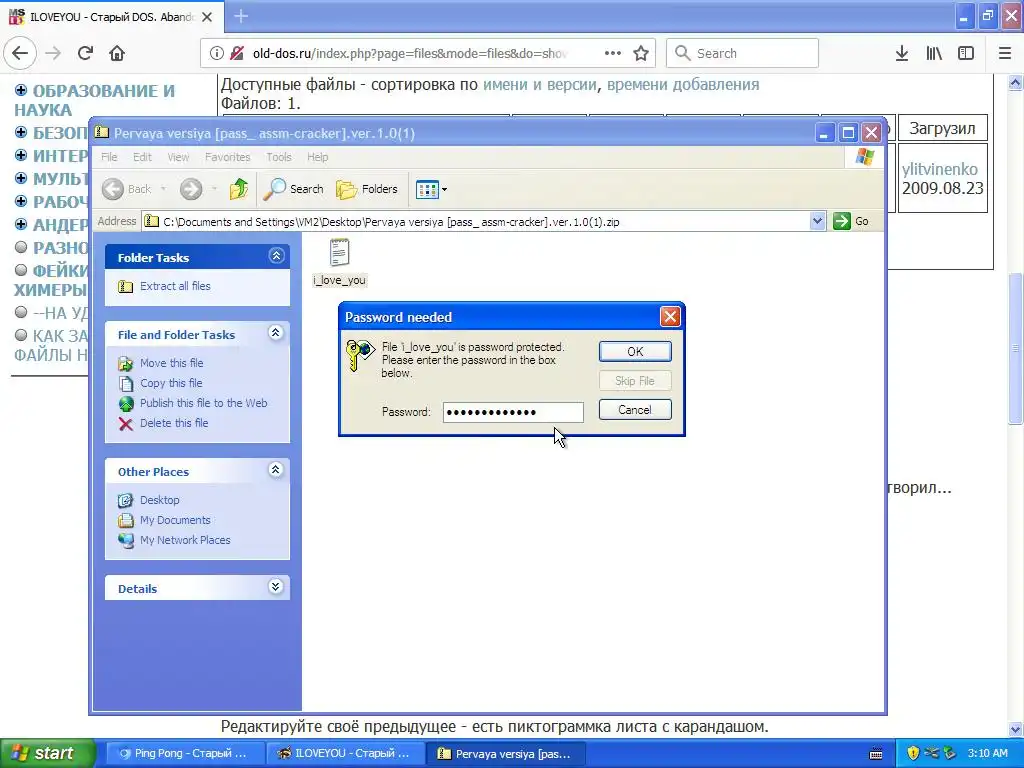The height and width of the screenshot is (768, 1024).
Task: Open the browser downloads arrow icon
Action: click(x=901, y=54)
